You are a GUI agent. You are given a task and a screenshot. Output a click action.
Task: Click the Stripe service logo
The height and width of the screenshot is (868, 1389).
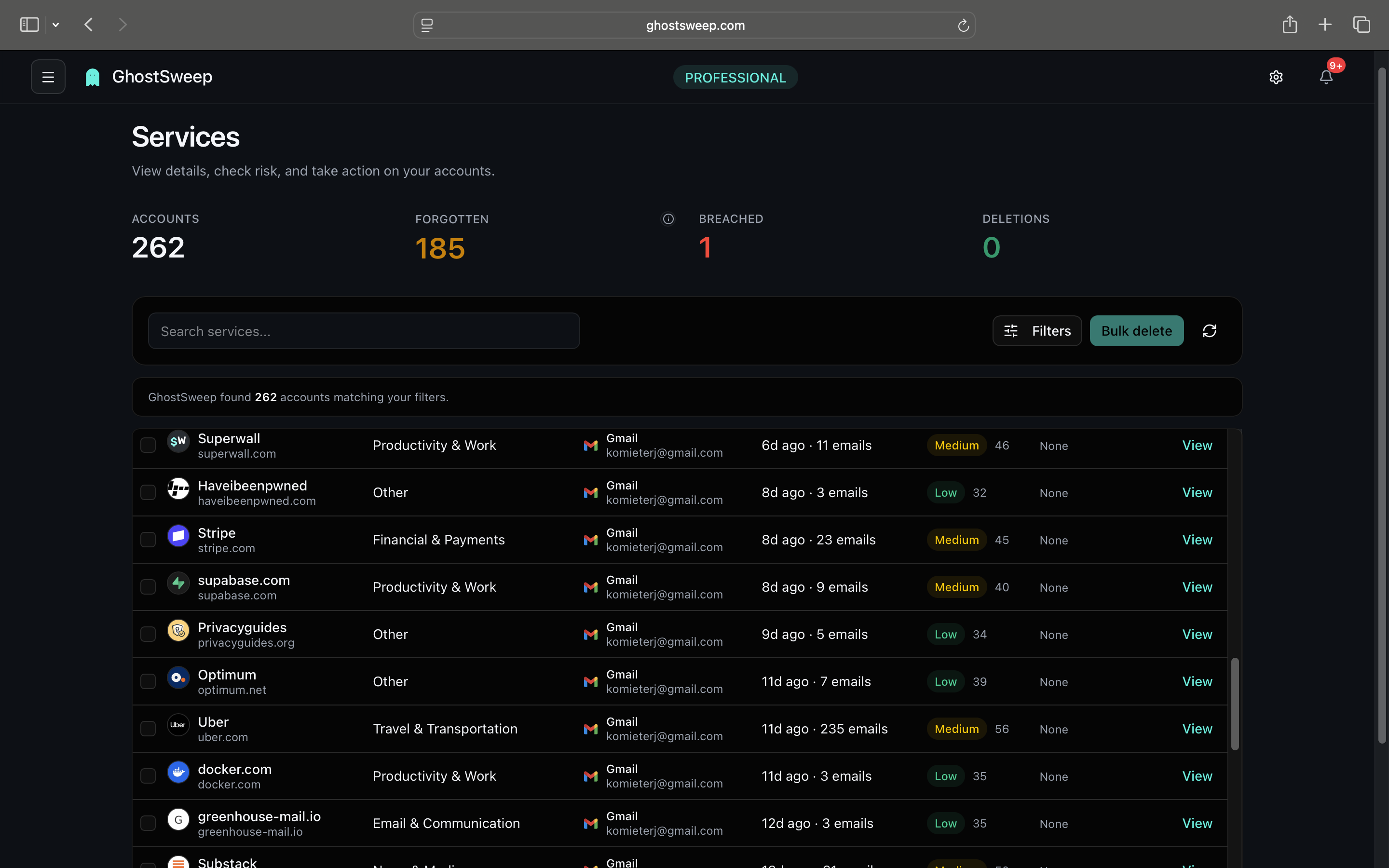click(x=178, y=536)
